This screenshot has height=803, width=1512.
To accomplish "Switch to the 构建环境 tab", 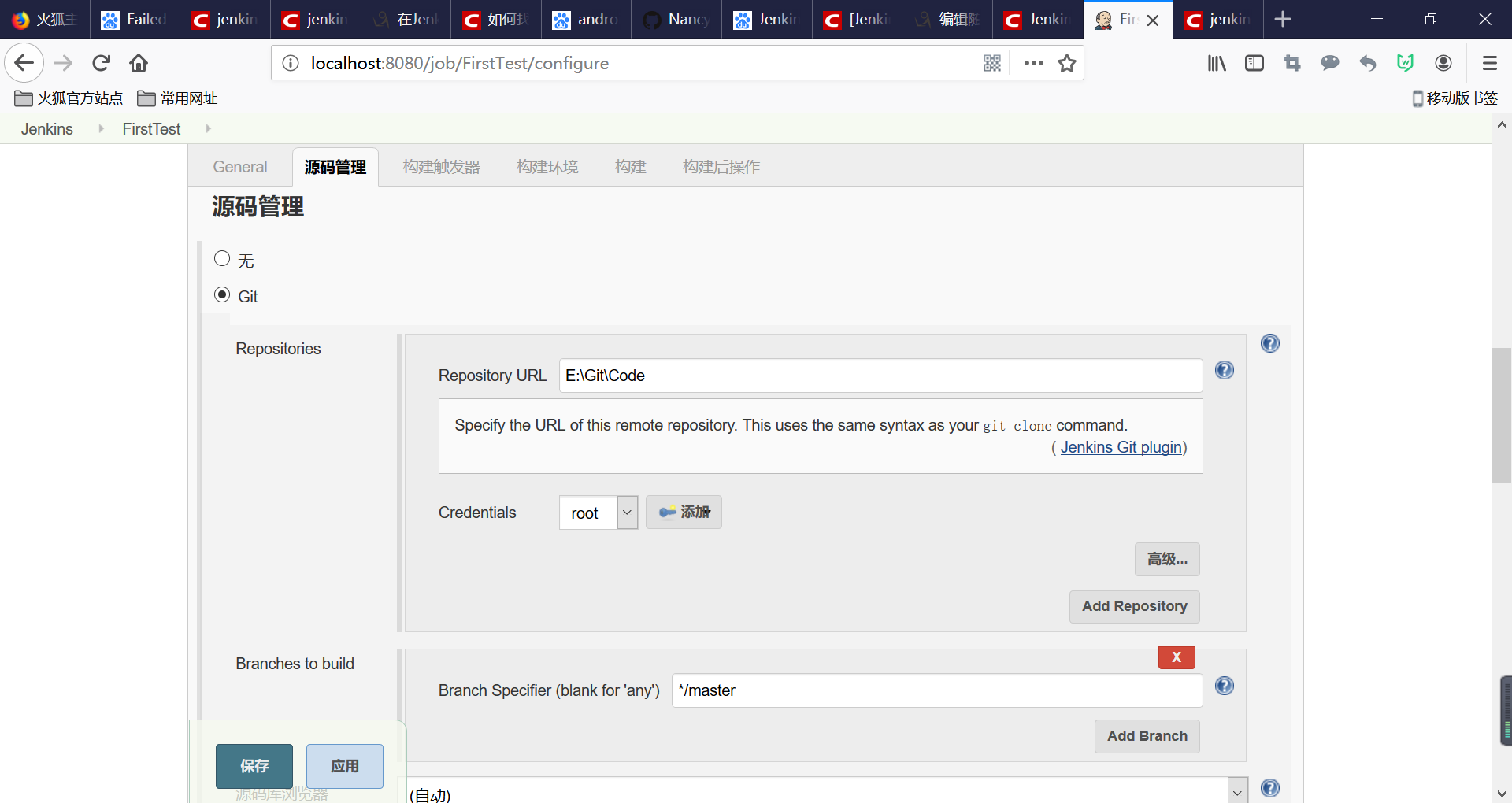I will click(x=547, y=167).
